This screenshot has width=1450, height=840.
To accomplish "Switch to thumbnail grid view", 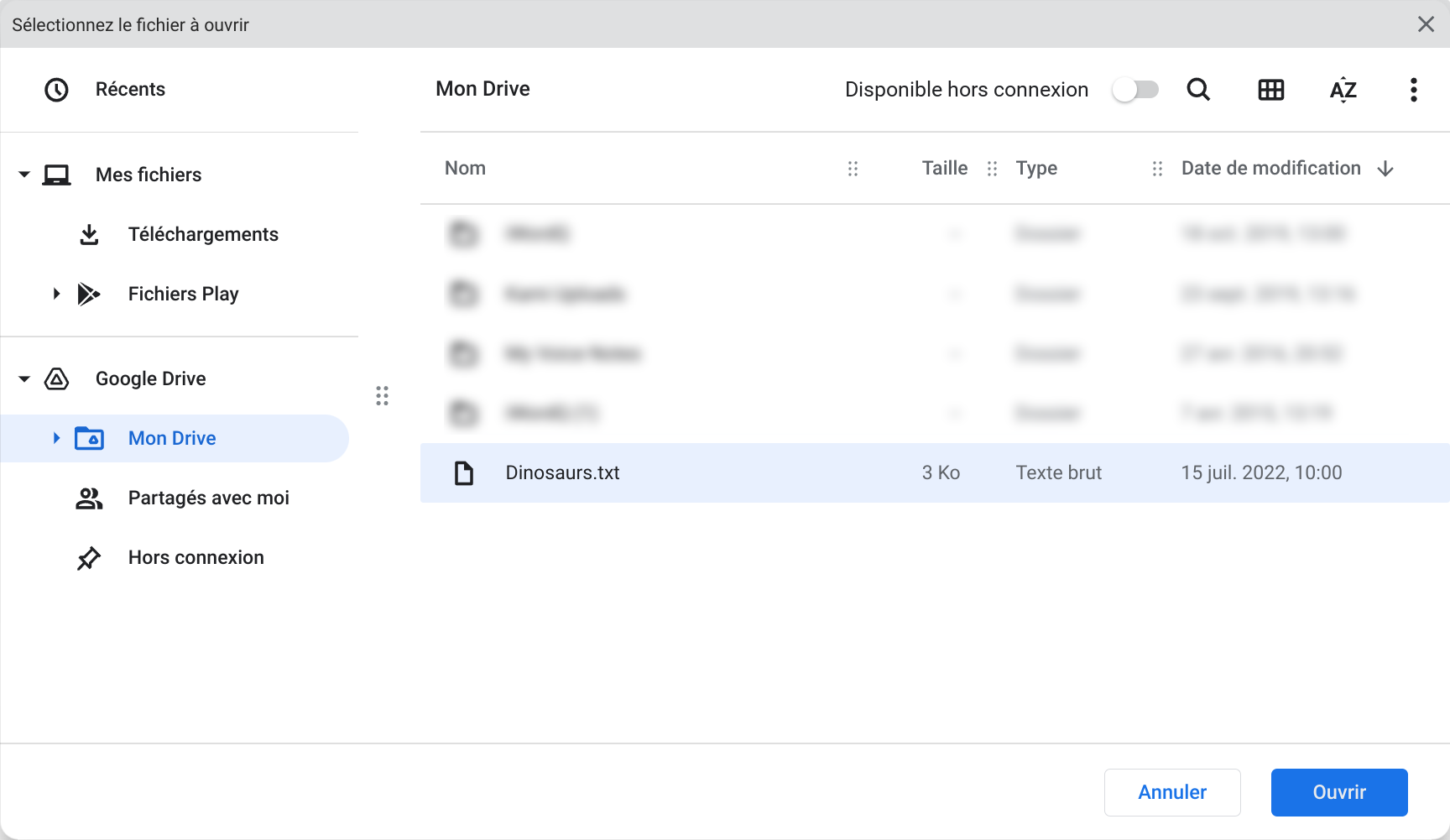I will pos(1271,90).
